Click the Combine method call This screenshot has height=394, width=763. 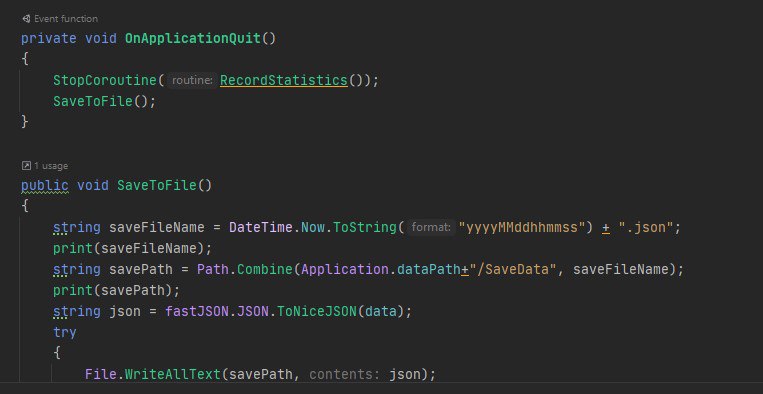click(x=265, y=269)
